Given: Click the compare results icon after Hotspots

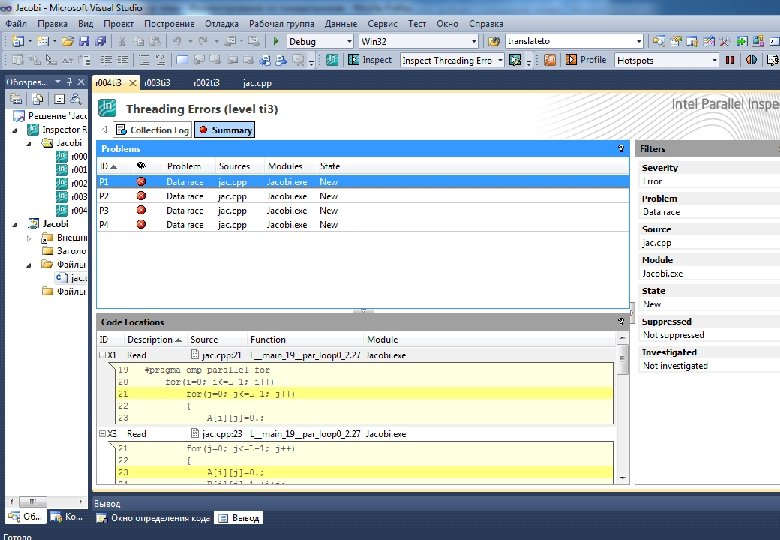Looking at the screenshot, I should point(751,60).
